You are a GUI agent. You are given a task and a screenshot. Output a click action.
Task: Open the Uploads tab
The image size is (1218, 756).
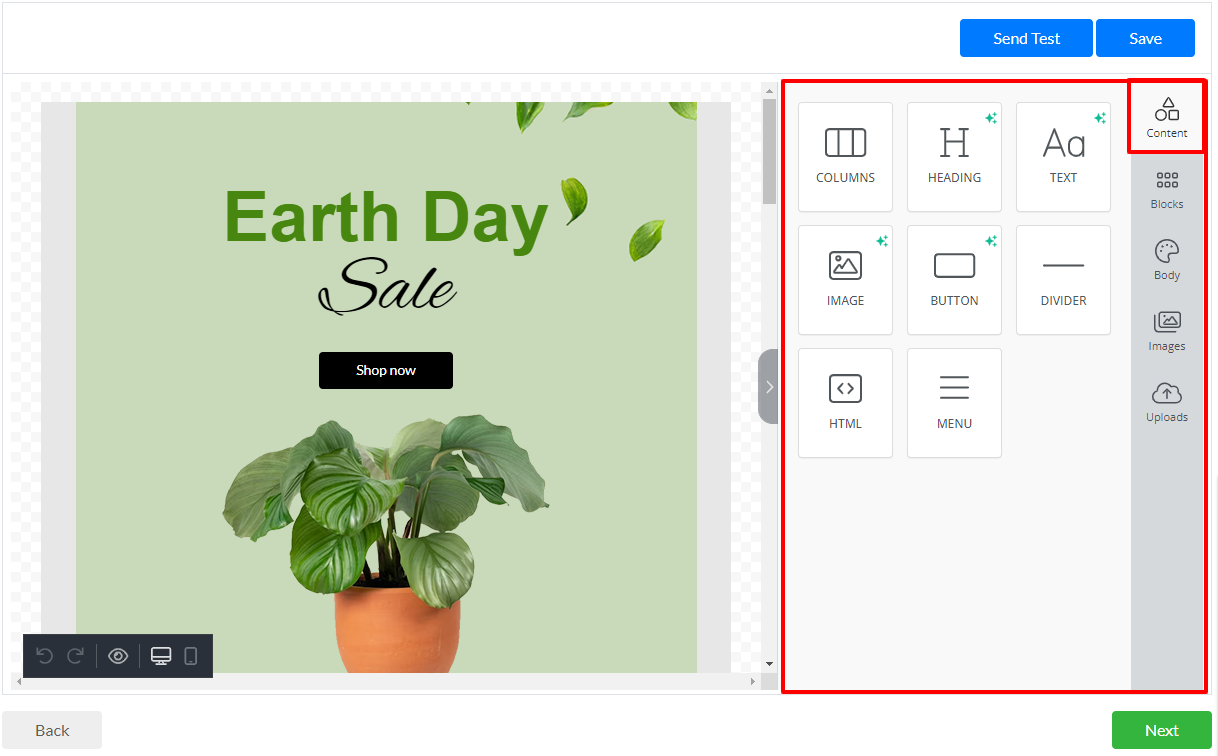1167,403
